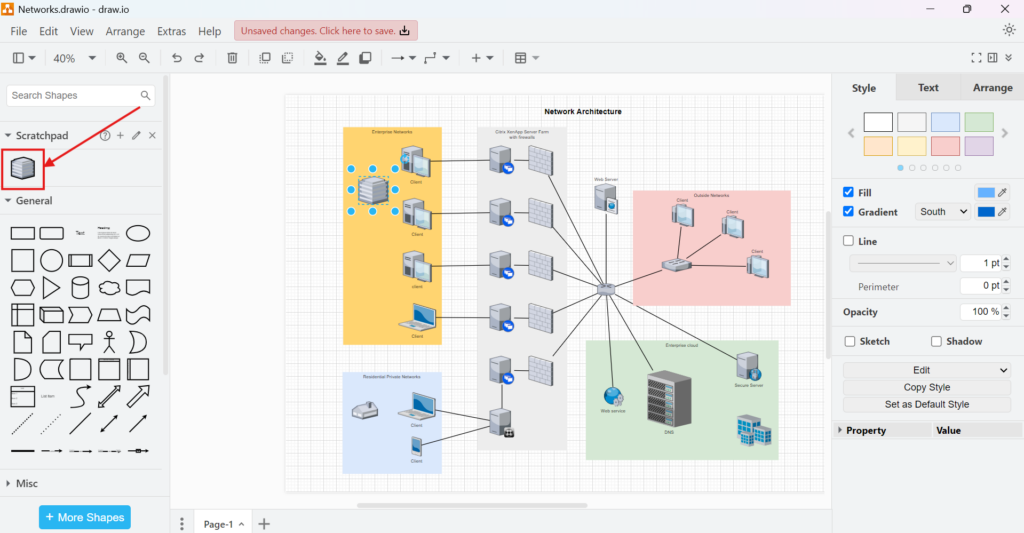This screenshot has height=533, width=1024.
Task: Click the More Shapes button
Action: pos(84,517)
